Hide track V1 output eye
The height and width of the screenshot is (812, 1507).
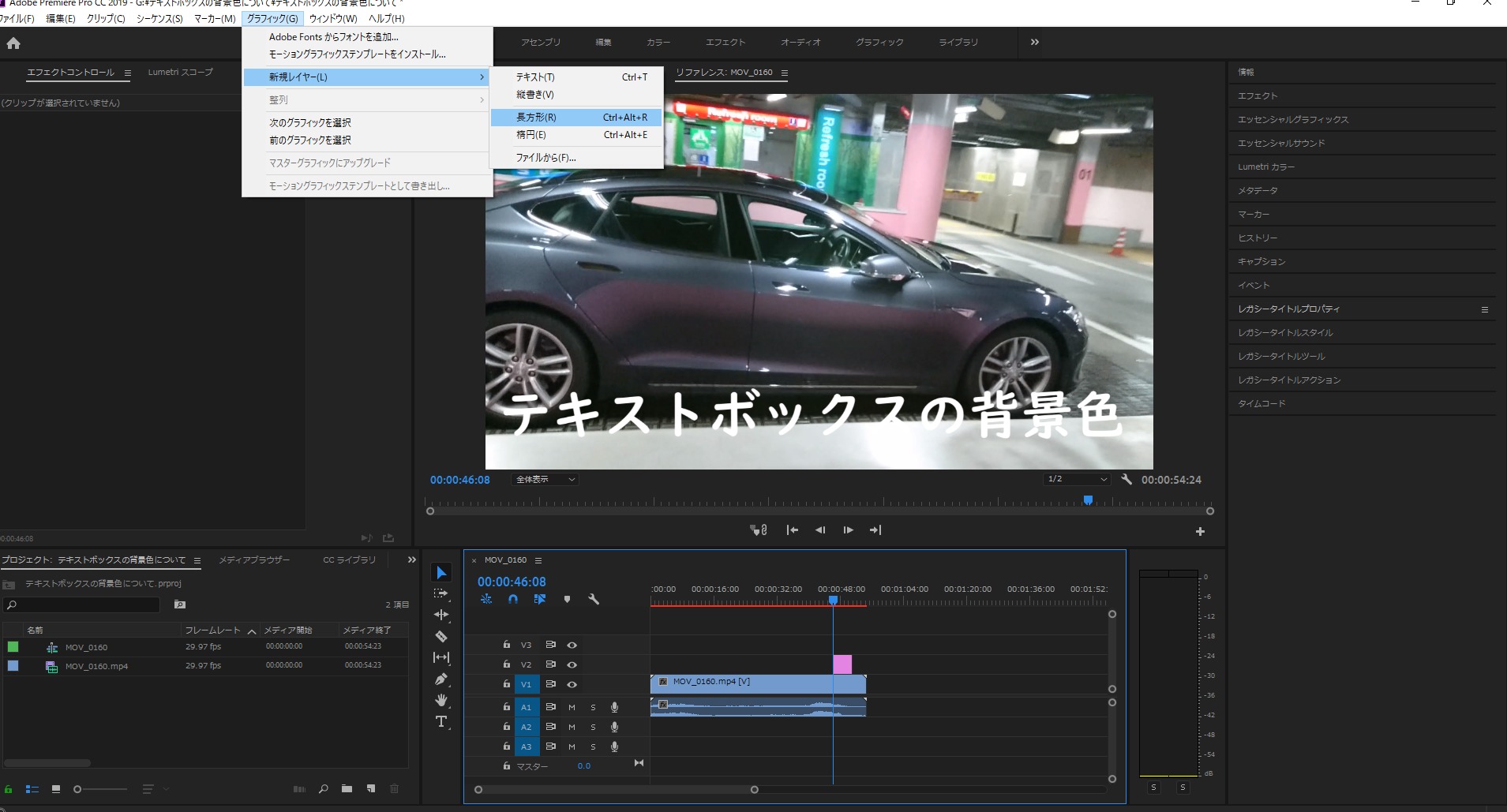(572, 684)
